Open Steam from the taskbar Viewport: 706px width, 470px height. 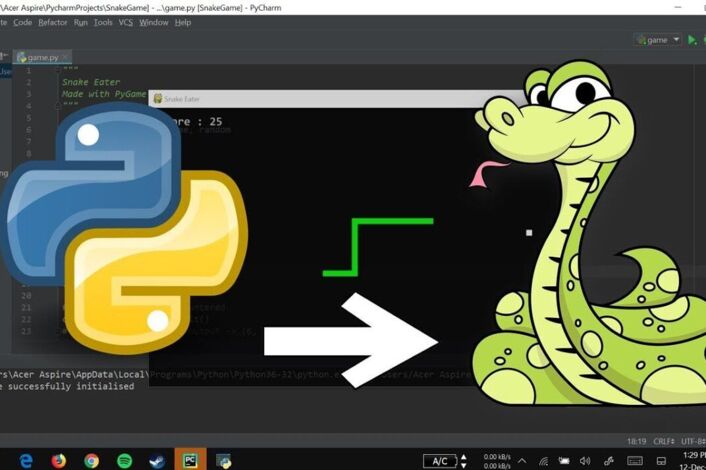pos(157,461)
